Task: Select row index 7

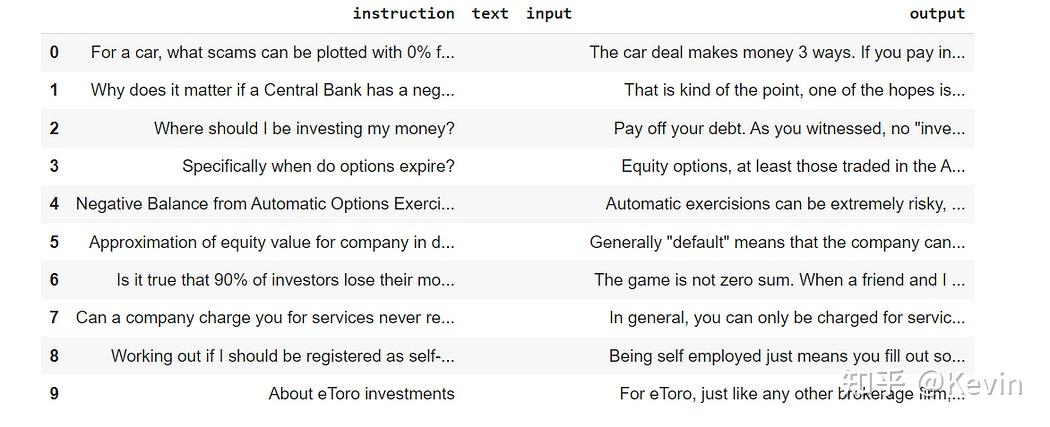Action: (54, 318)
